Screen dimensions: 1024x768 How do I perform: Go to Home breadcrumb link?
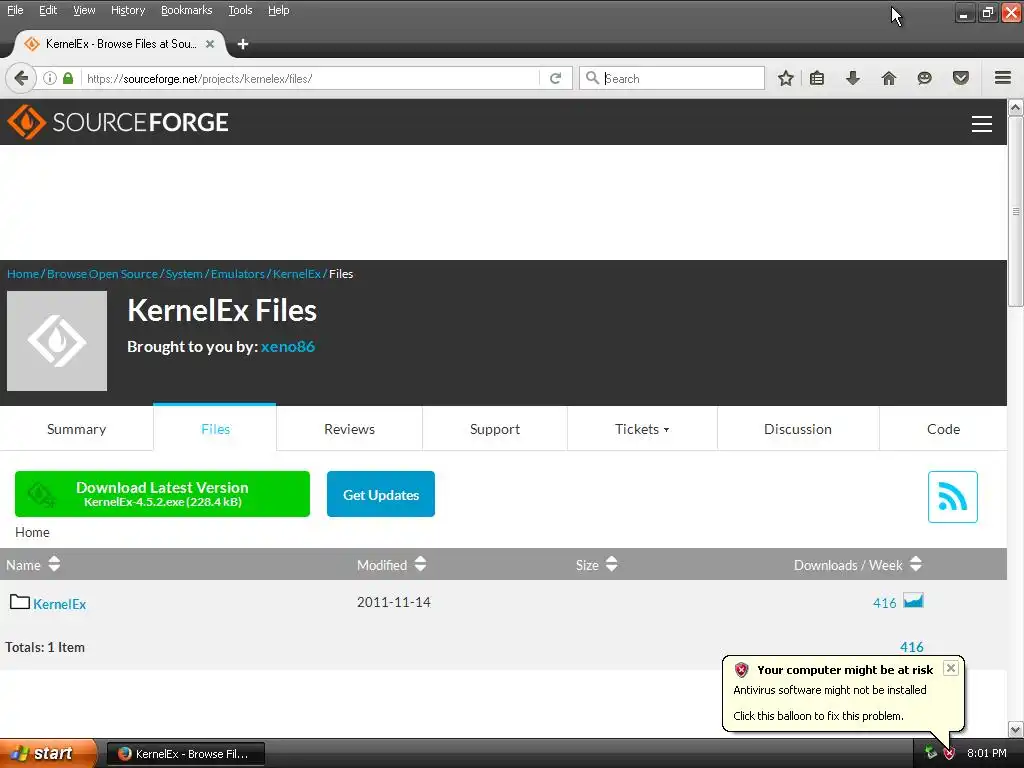(x=23, y=274)
